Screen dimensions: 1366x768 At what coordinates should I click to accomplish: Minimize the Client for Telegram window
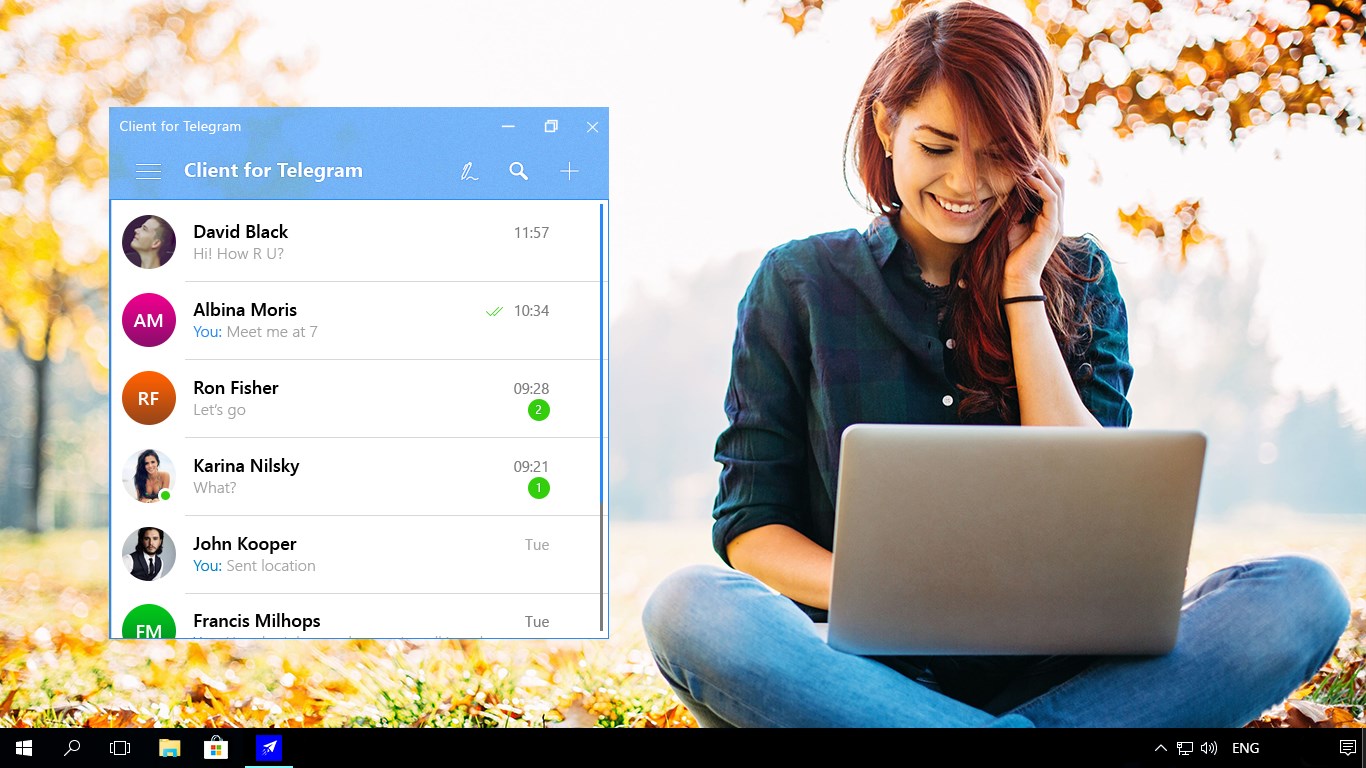tap(508, 126)
